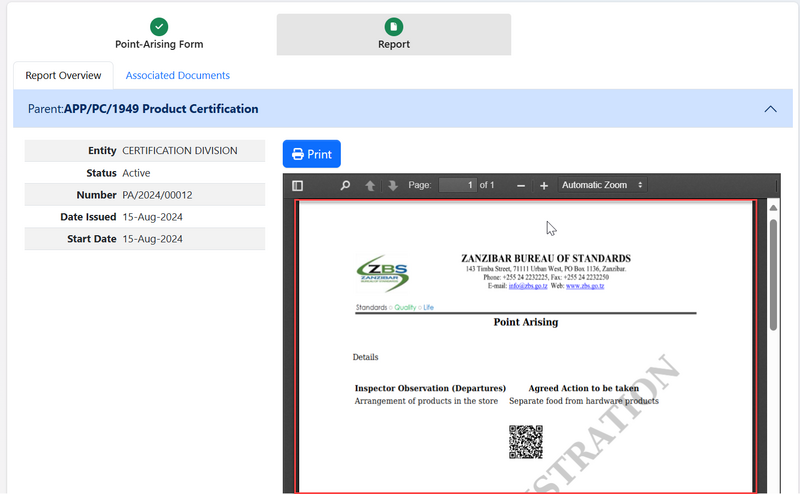Open the find-in-document search tool

coord(345,186)
